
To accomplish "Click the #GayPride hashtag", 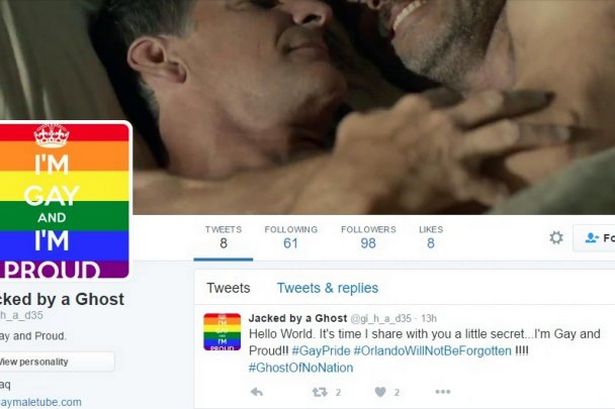I will (x=321, y=351).
